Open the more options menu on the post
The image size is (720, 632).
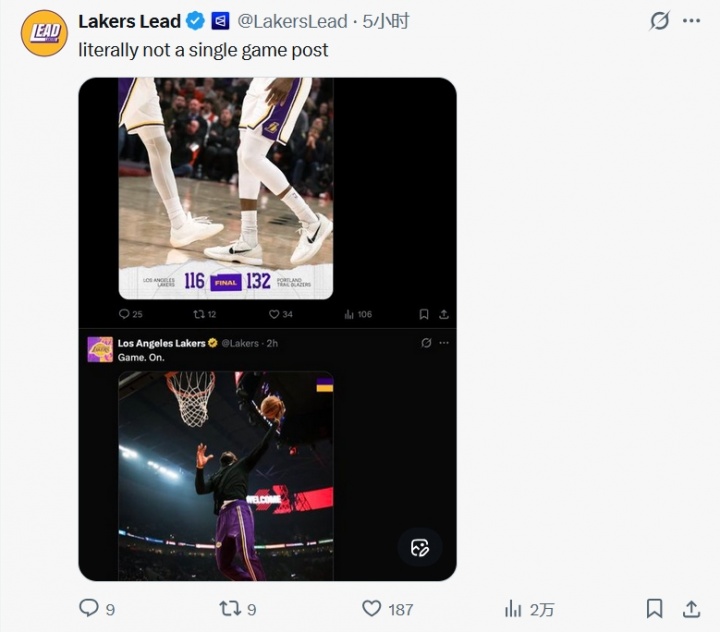pos(691,21)
